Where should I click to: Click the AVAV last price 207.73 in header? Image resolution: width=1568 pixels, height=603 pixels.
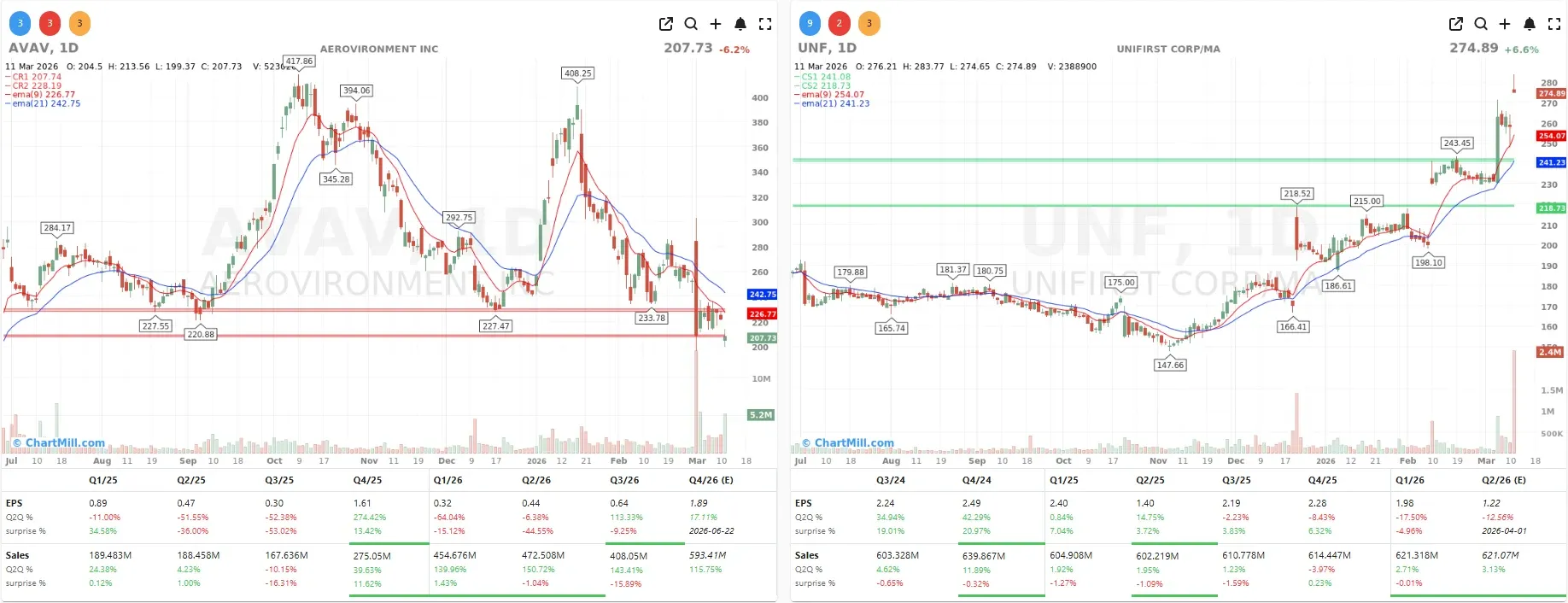tap(687, 48)
